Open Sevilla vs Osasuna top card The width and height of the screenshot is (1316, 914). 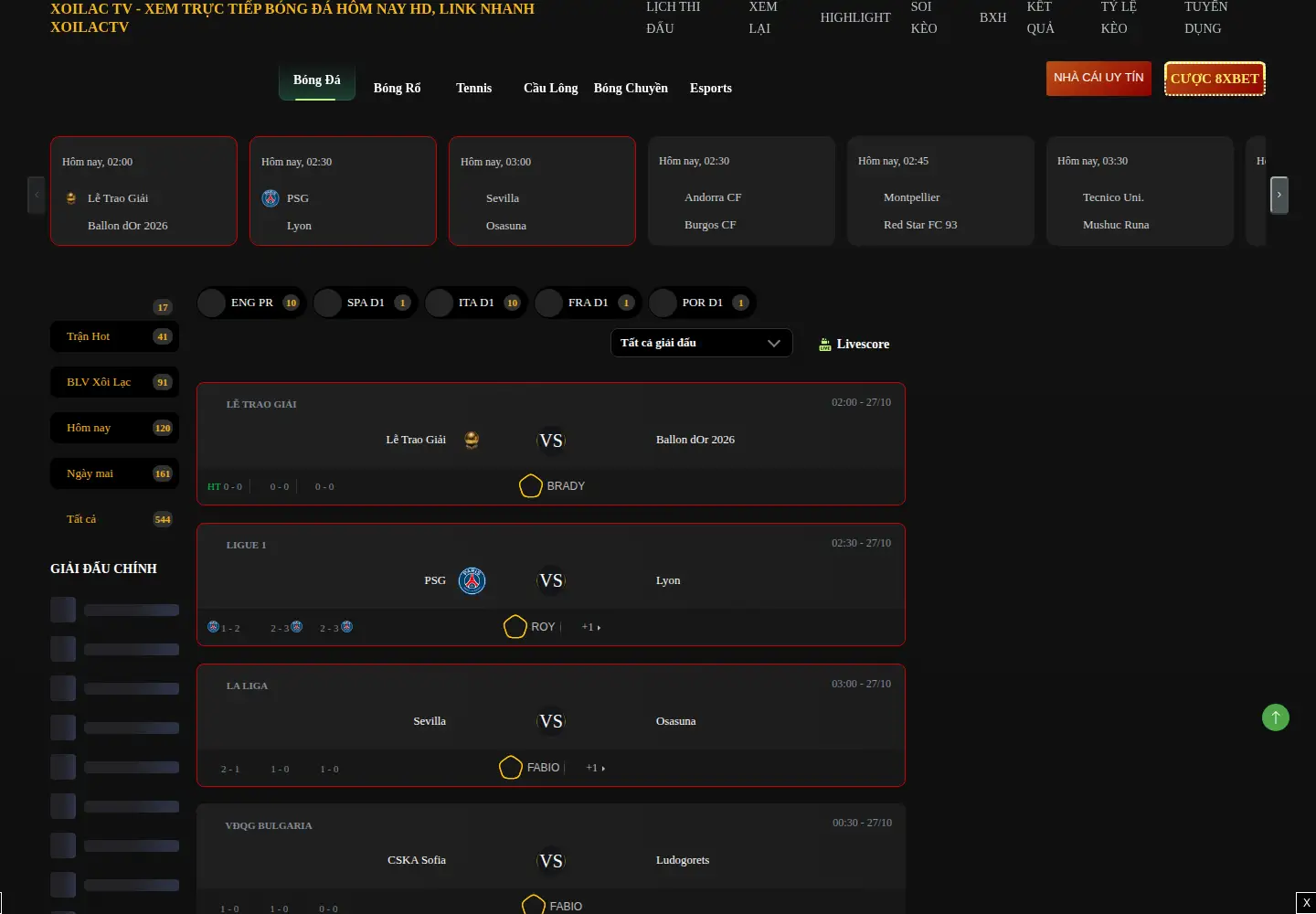542,191
